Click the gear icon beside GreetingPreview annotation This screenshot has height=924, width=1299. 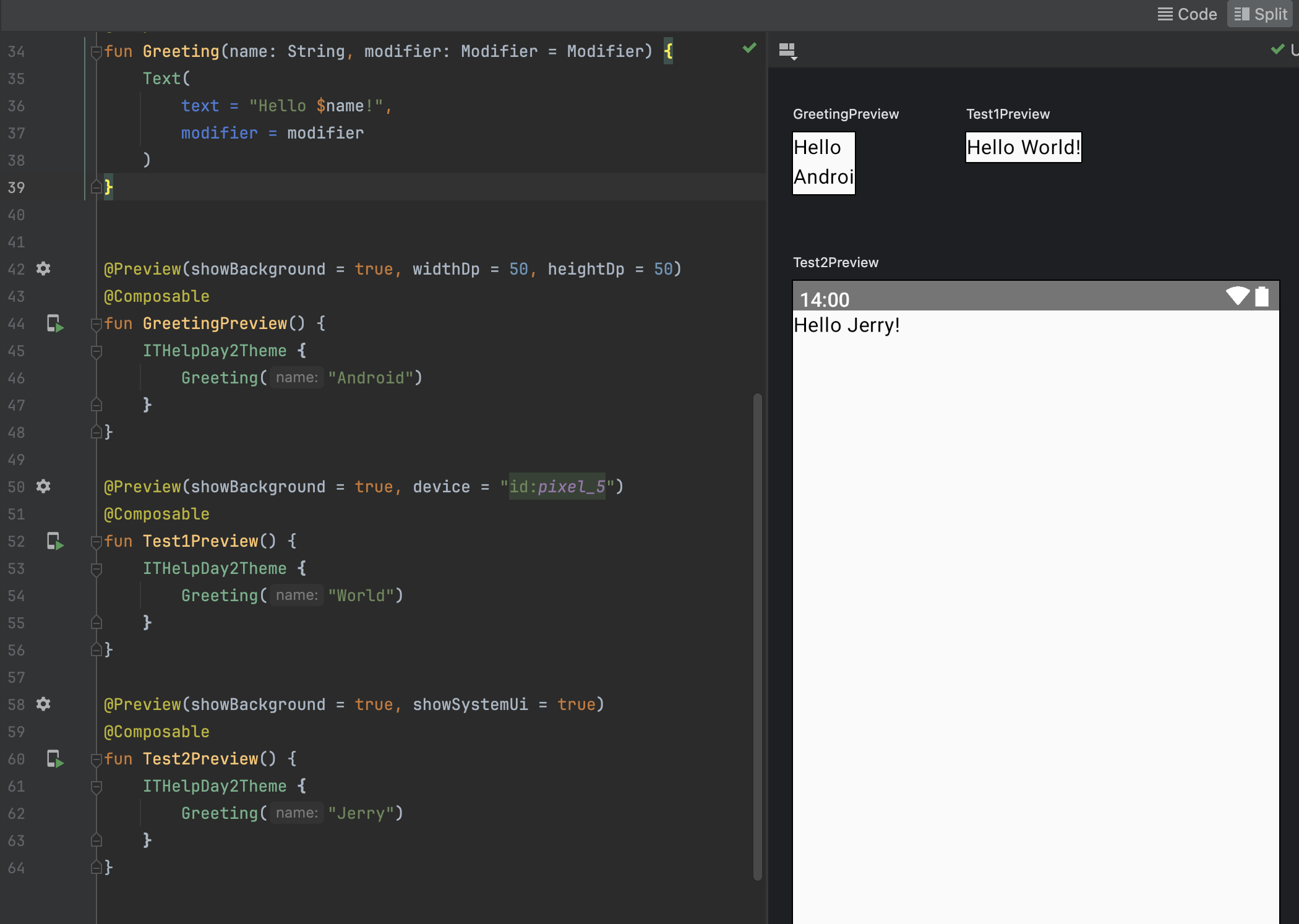coord(43,268)
